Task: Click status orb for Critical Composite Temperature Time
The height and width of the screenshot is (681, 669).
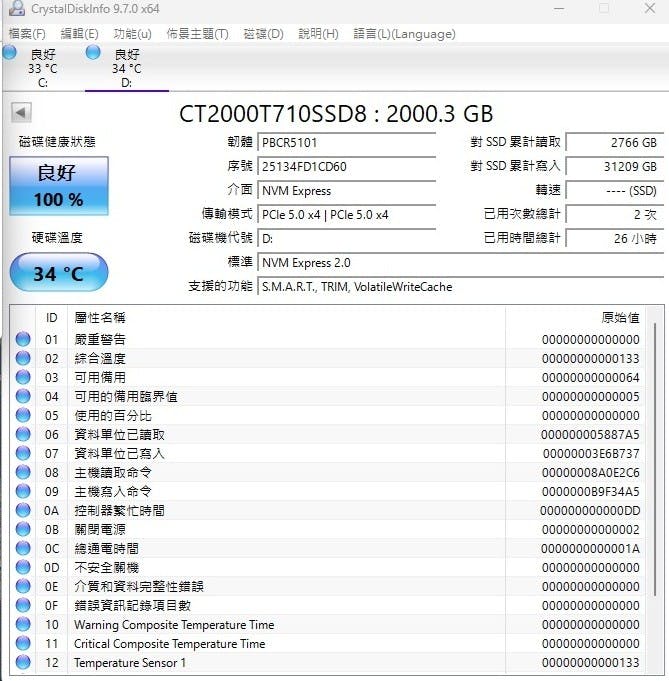Action: point(23,643)
